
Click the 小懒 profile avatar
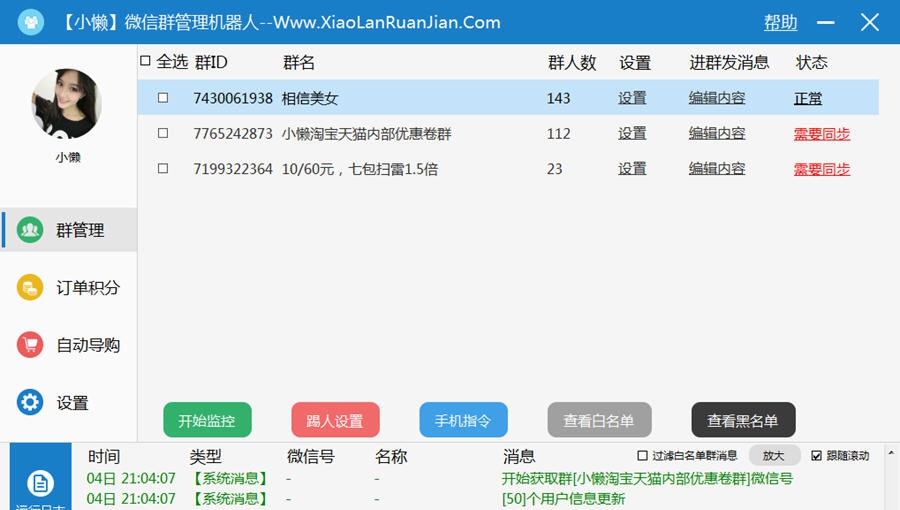(67, 104)
